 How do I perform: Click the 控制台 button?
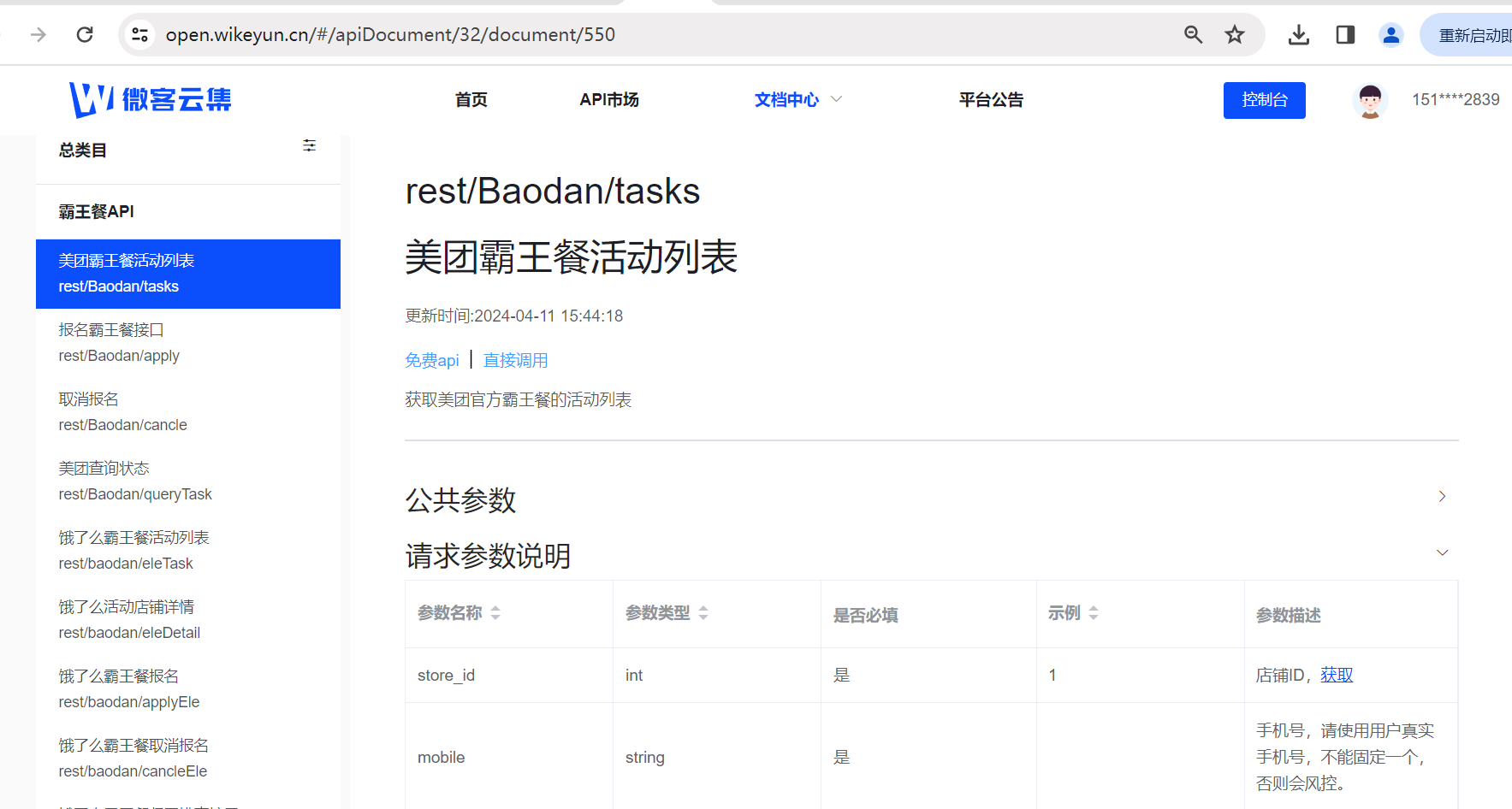pos(1265,100)
